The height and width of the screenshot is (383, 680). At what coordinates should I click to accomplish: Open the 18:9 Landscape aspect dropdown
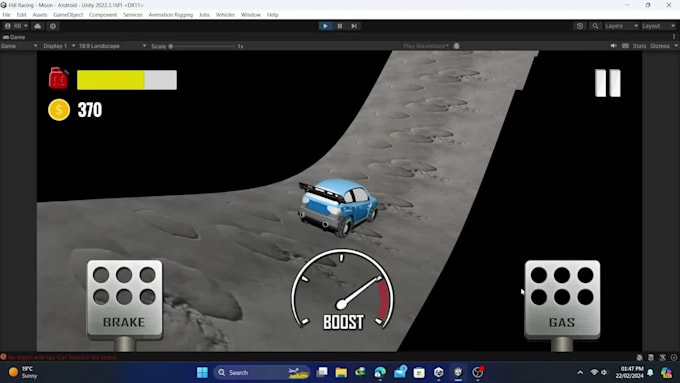112,46
